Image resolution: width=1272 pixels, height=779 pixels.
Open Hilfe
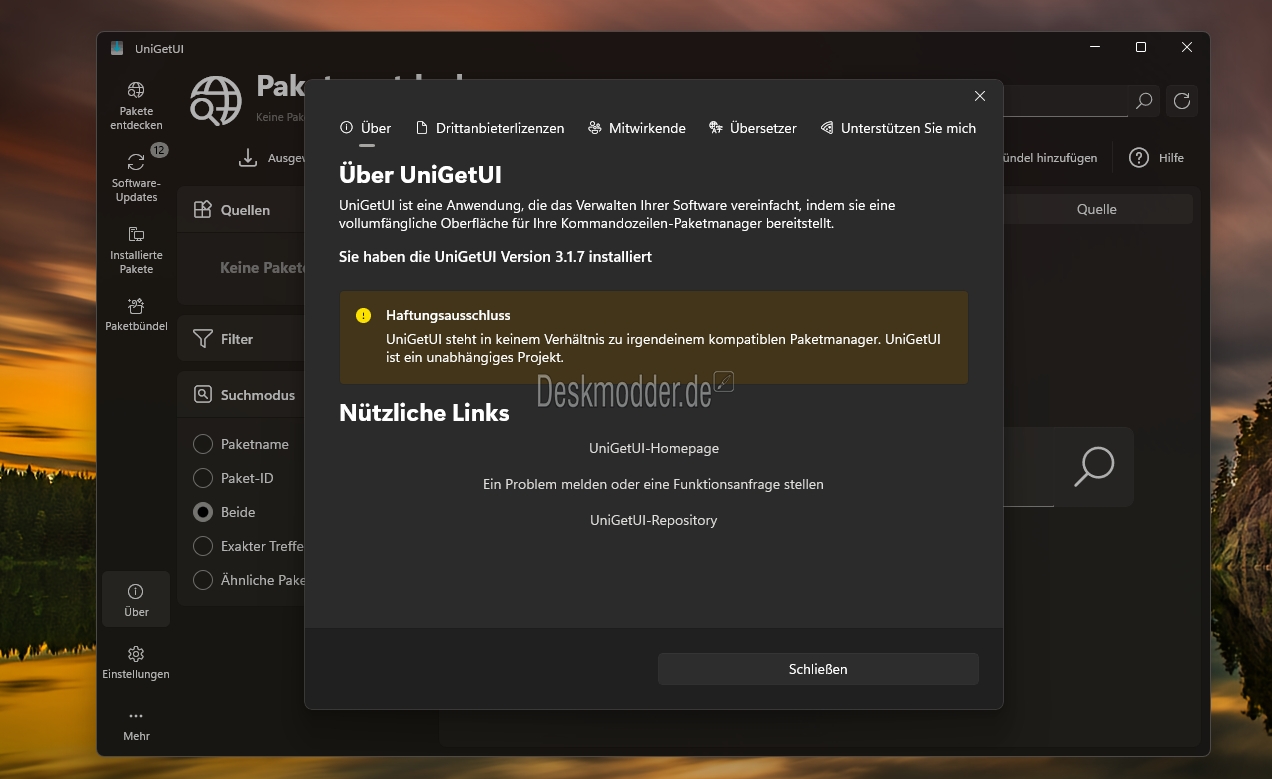click(1157, 158)
